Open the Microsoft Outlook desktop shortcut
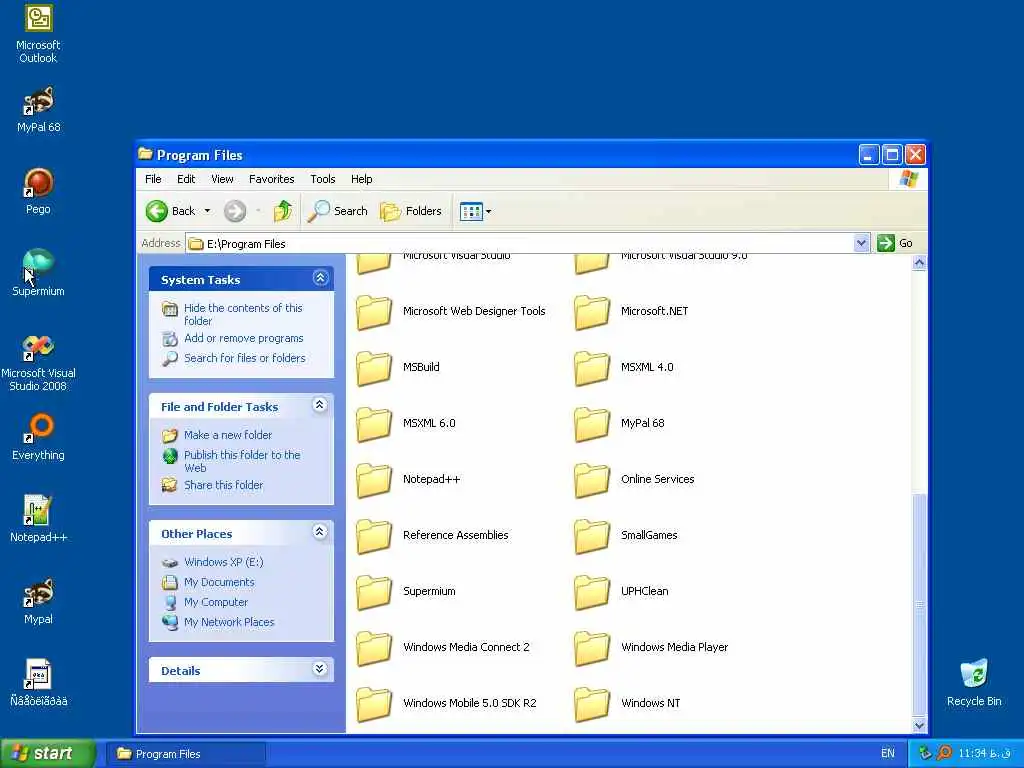The width and height of the screenshot is (1024, 768). coord(38,33)
